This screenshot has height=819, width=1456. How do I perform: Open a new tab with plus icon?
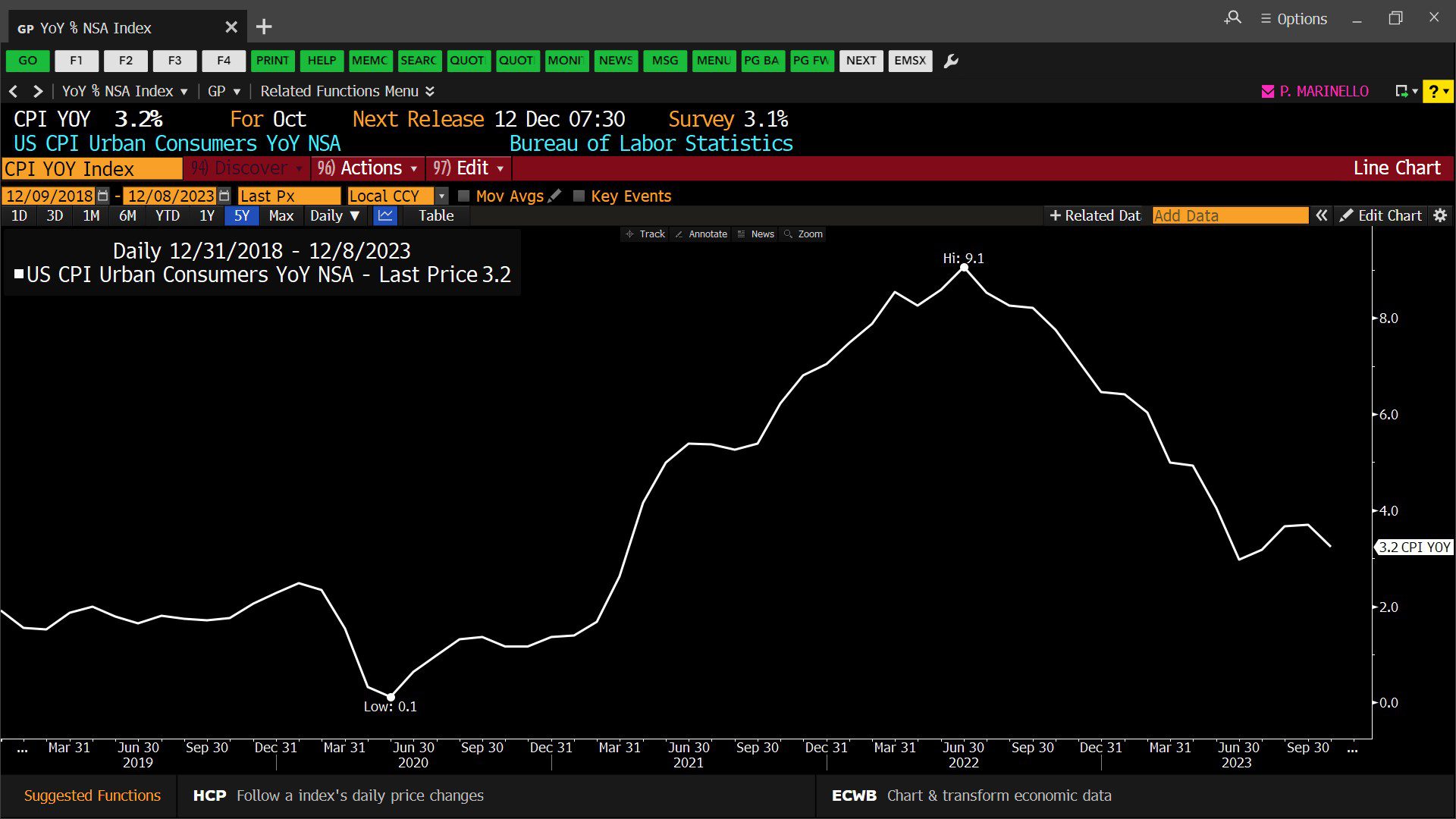point(264,27)
